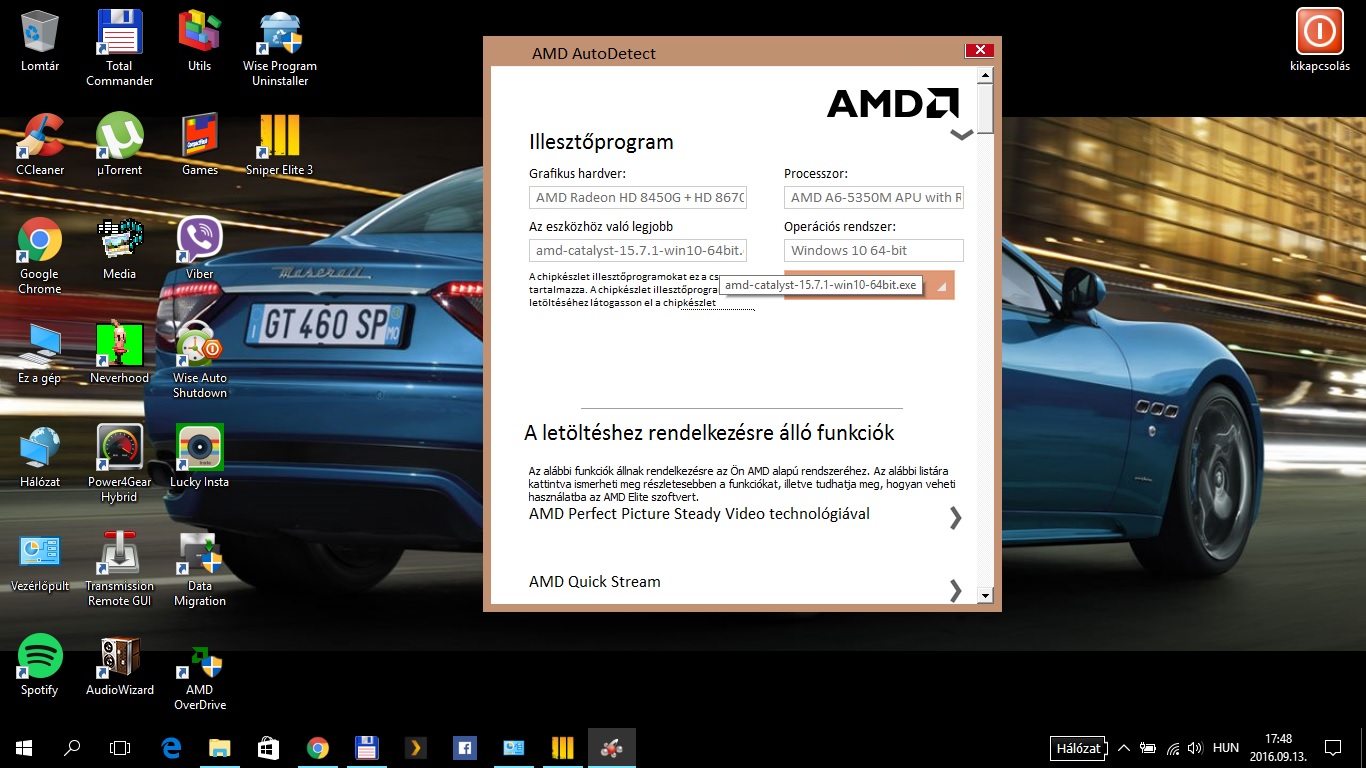Click AutoDetect scrollbar up arrow
Viewport: 1366px width, 768px height.
coord(985,75)
